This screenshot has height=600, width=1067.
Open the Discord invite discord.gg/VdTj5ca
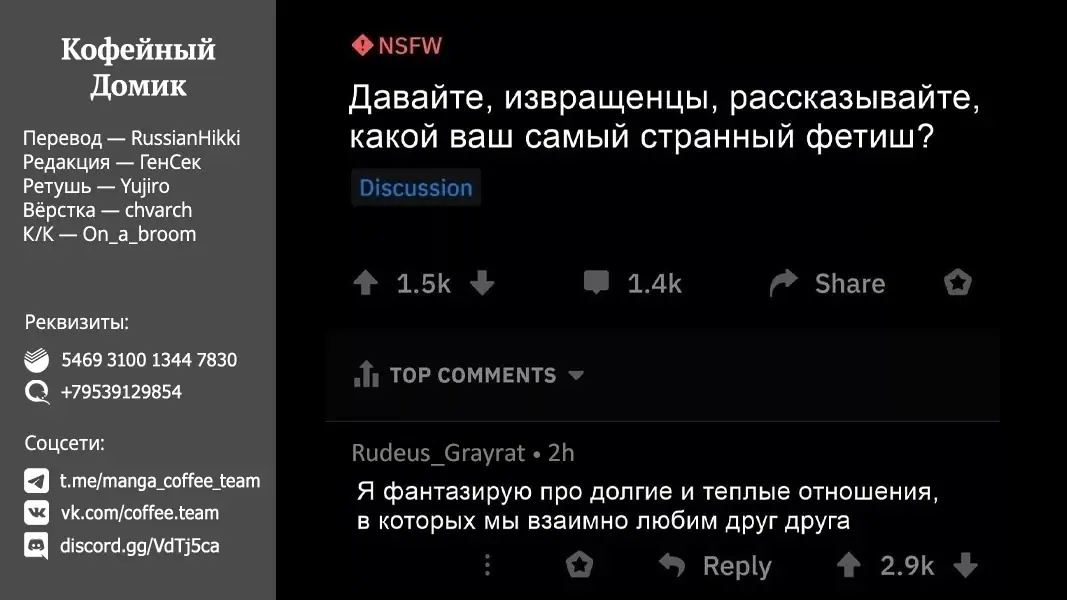point(139,546)
